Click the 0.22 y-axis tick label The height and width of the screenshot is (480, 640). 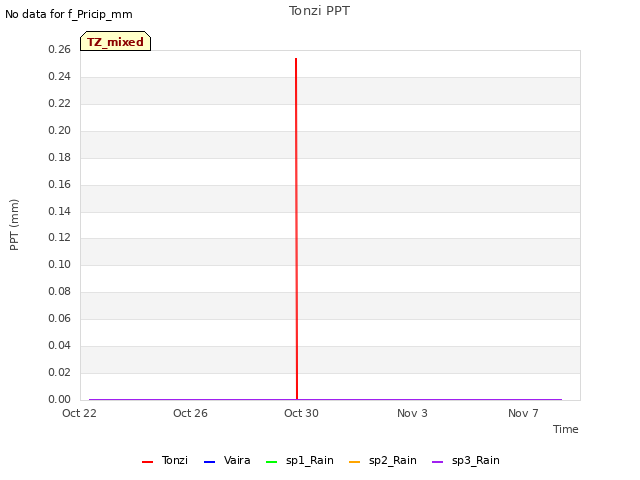[59, 103]
